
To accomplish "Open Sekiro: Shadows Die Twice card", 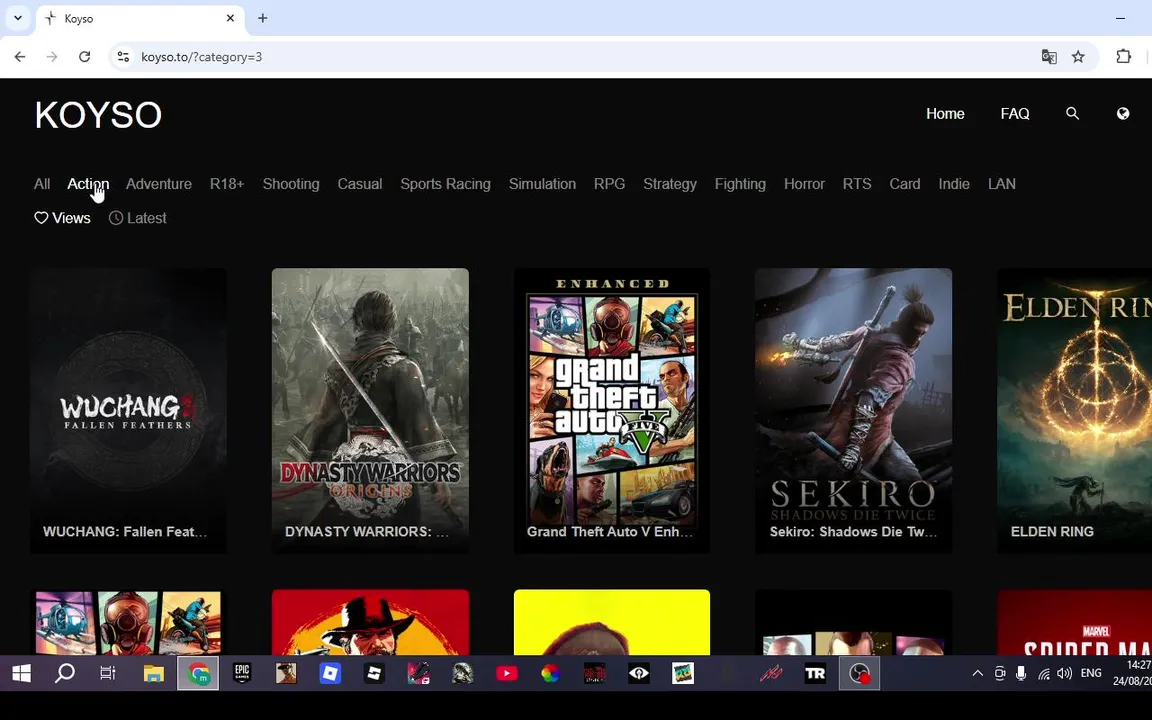I will pyautogui.click(x=854, y=410).
